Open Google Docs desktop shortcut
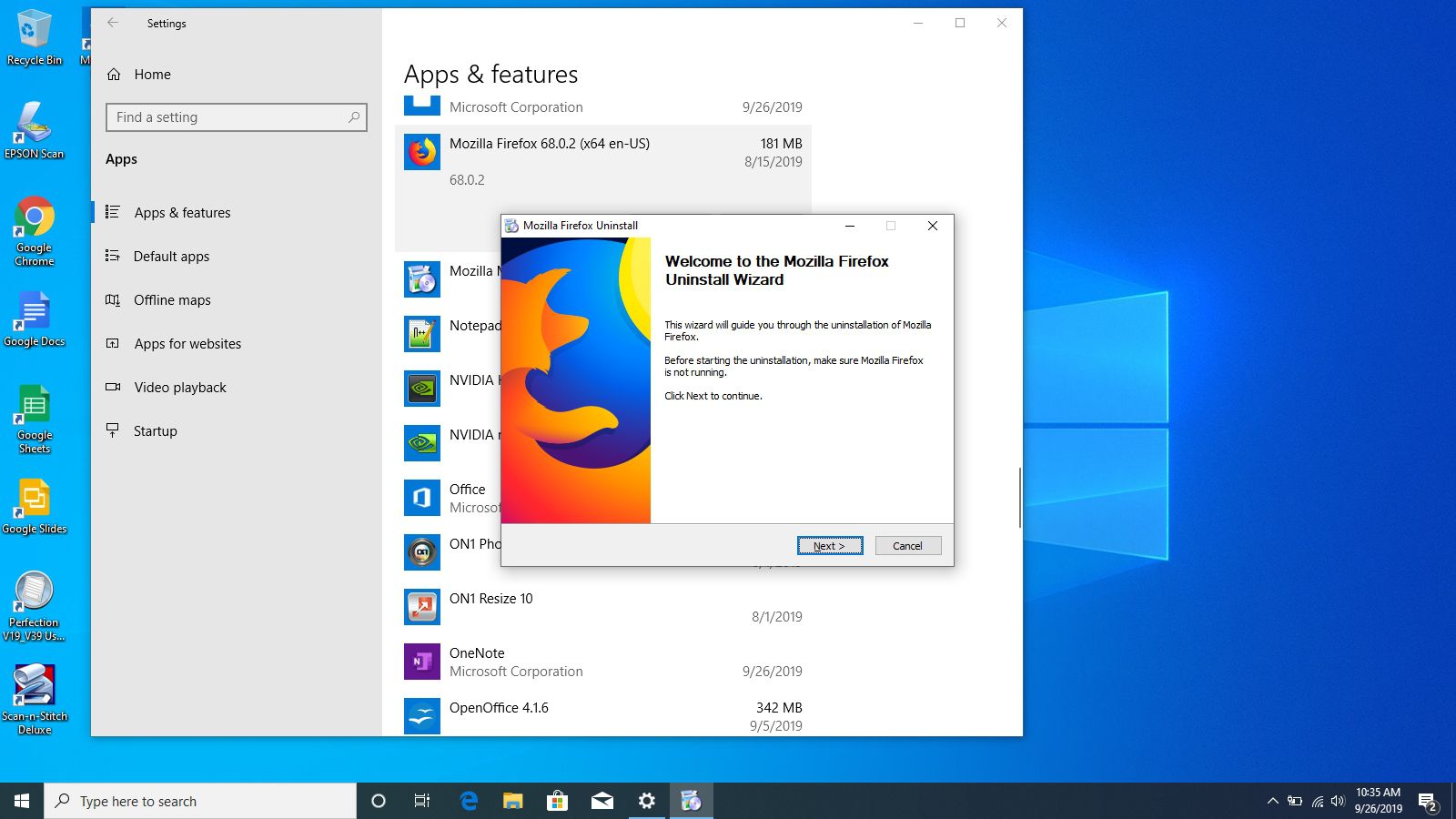The width and height of the screenshot is (1456, 819). pos(35,319)
